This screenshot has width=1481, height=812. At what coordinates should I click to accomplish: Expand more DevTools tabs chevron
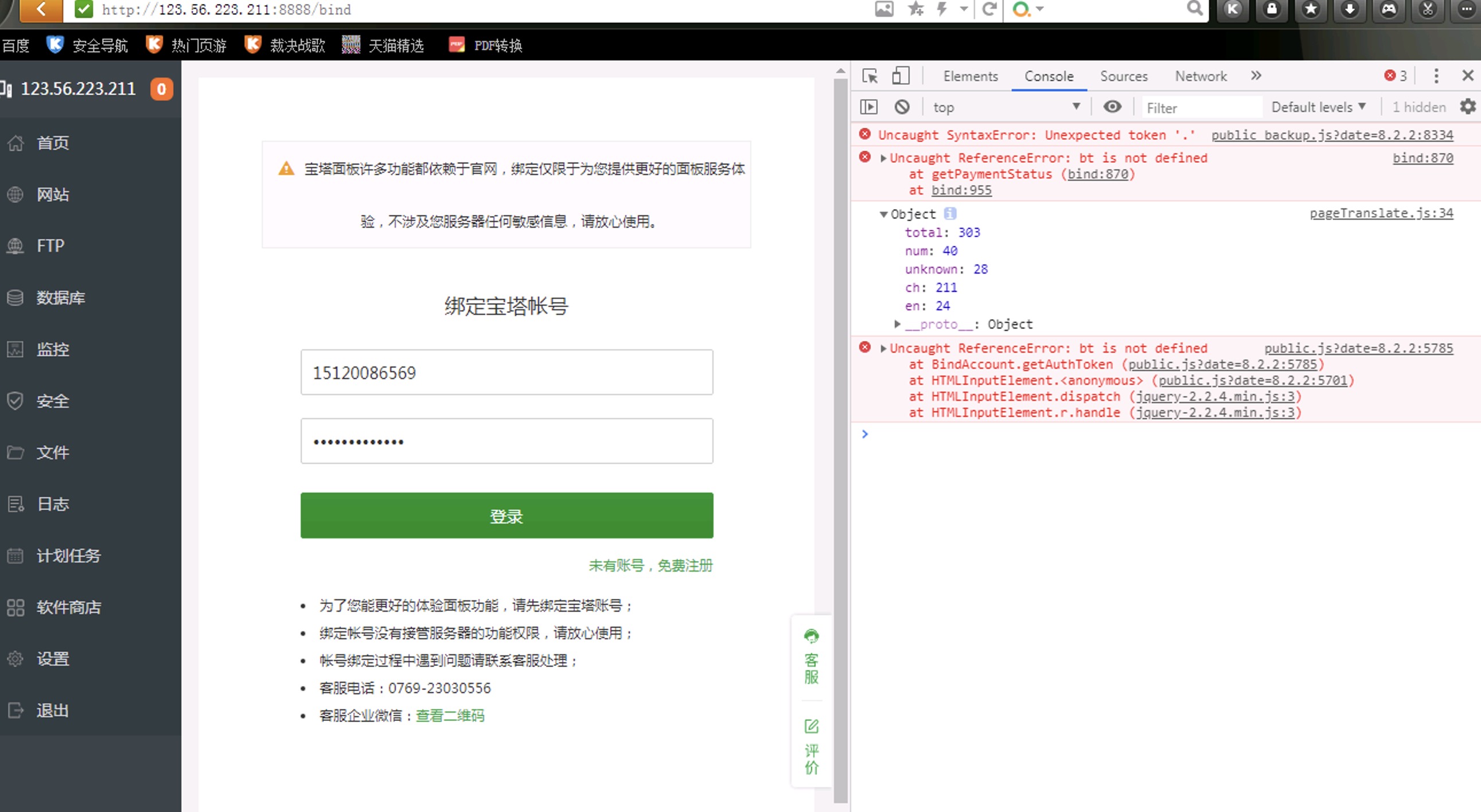point(1256,76)
